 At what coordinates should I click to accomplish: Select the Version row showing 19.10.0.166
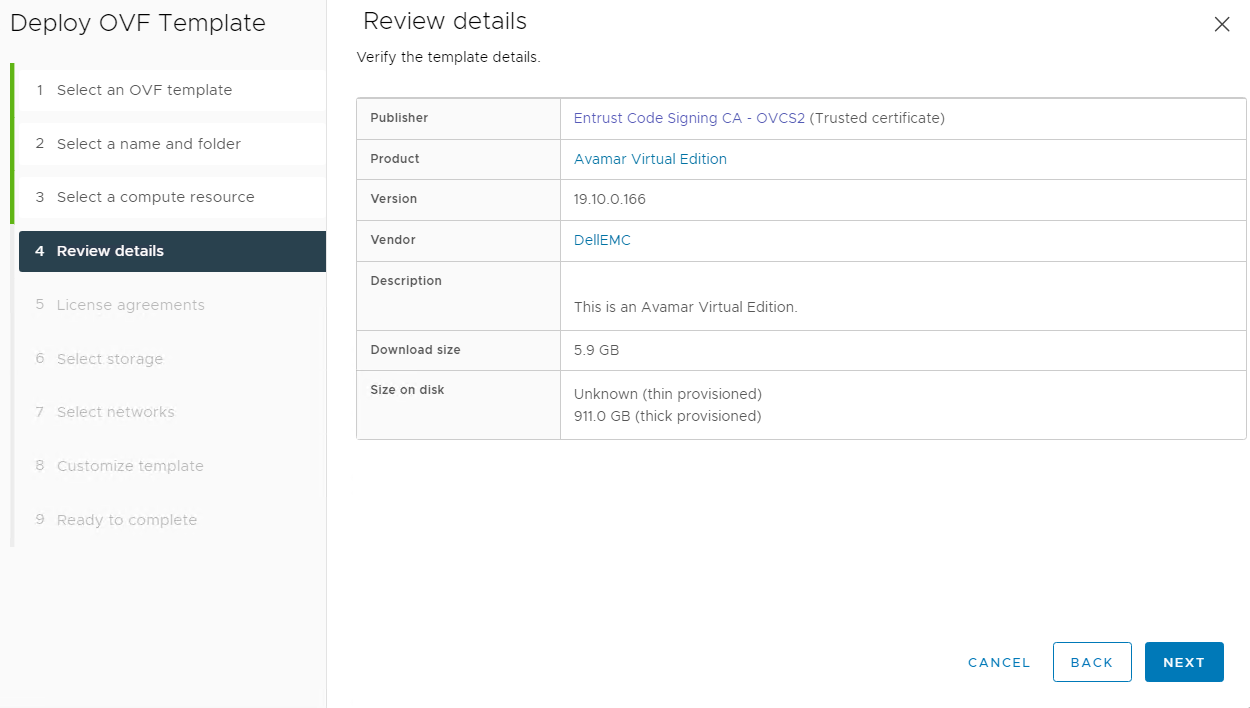(x=612, y=199)
